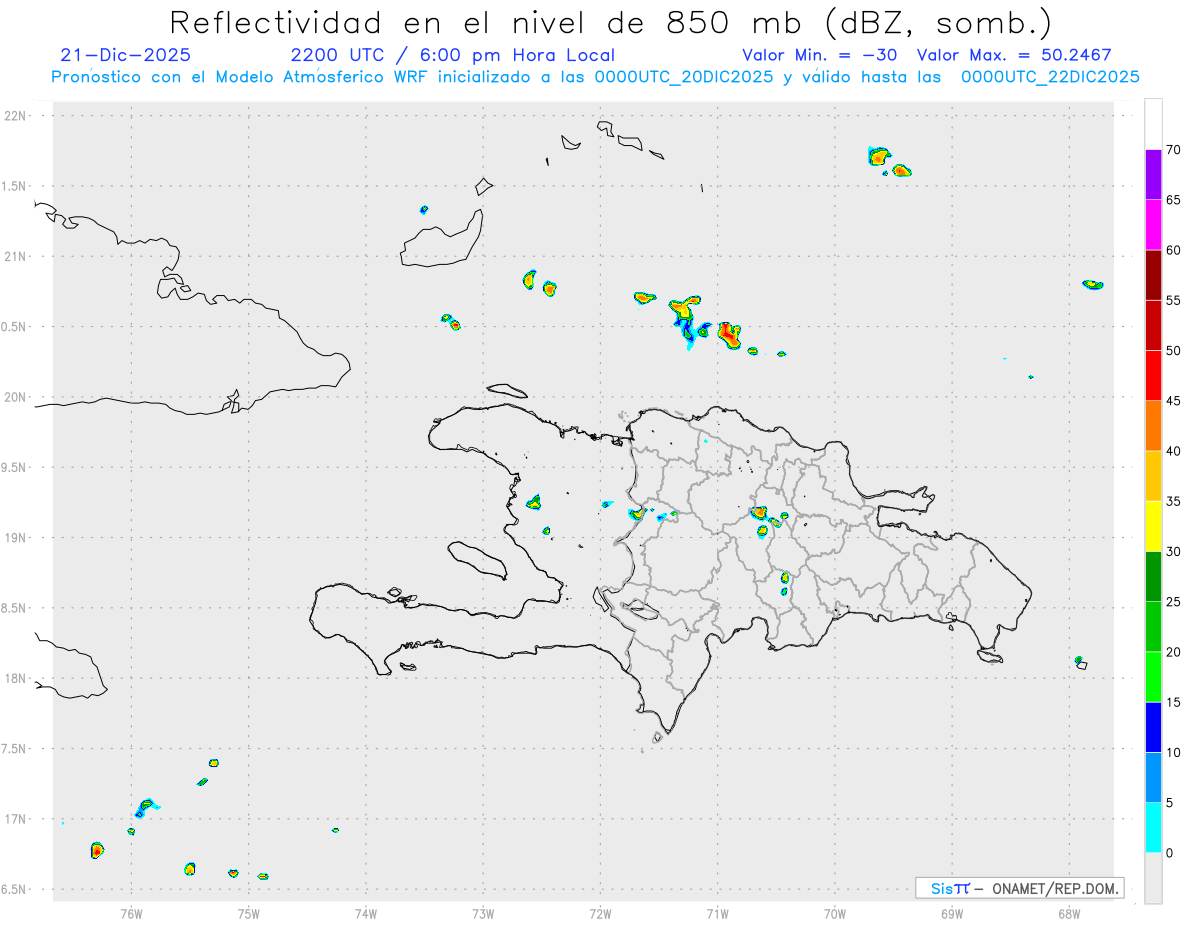
Task: Click the gold 35–40 dBZ colorbar segment
Action: [1153, 476]
